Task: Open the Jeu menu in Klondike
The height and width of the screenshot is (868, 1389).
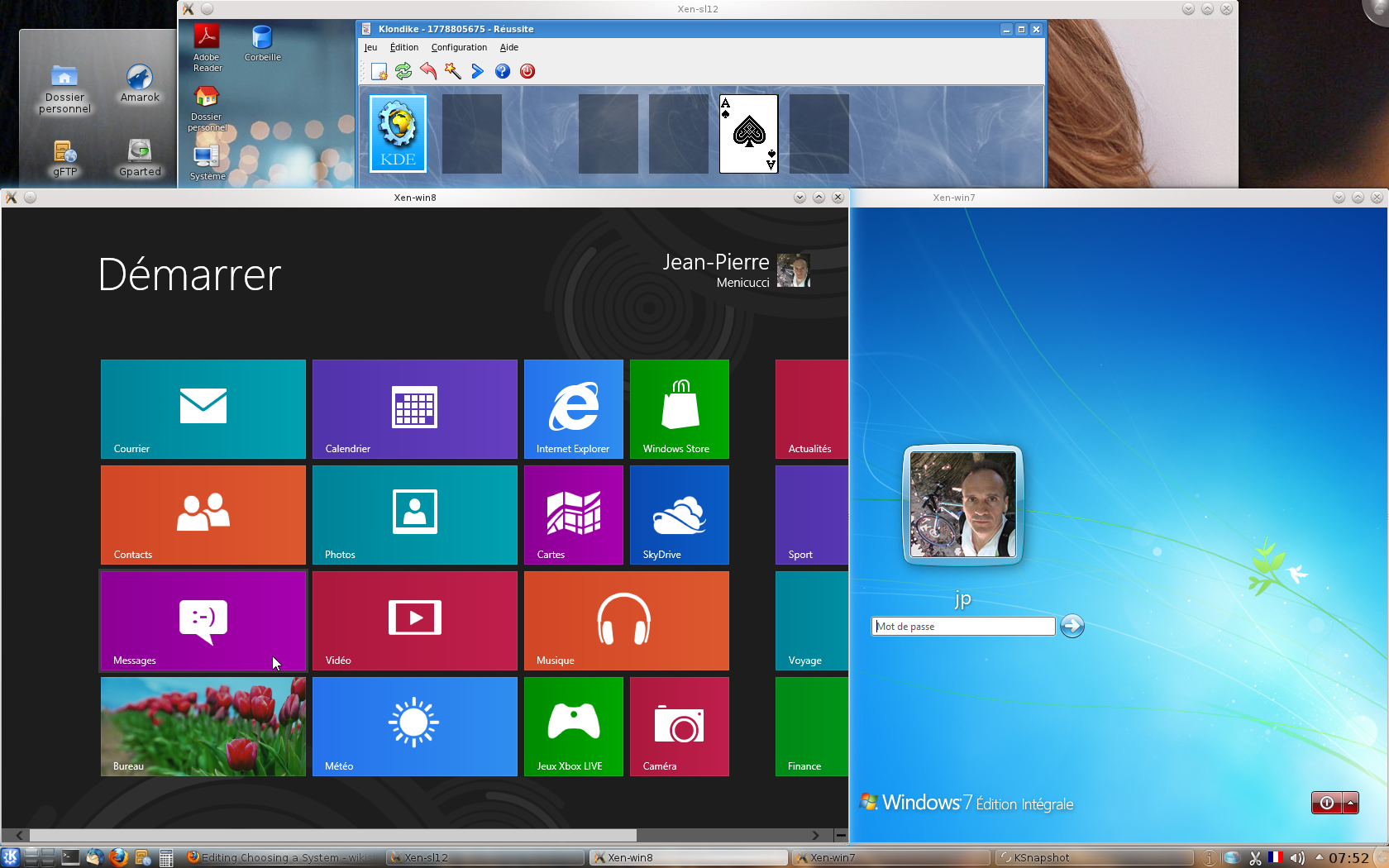Action: tap(370, 47)
